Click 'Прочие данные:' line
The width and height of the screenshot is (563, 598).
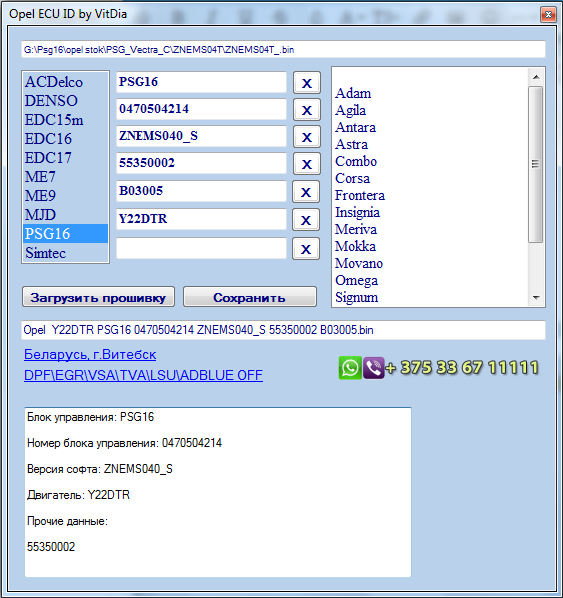coord(68,521)
